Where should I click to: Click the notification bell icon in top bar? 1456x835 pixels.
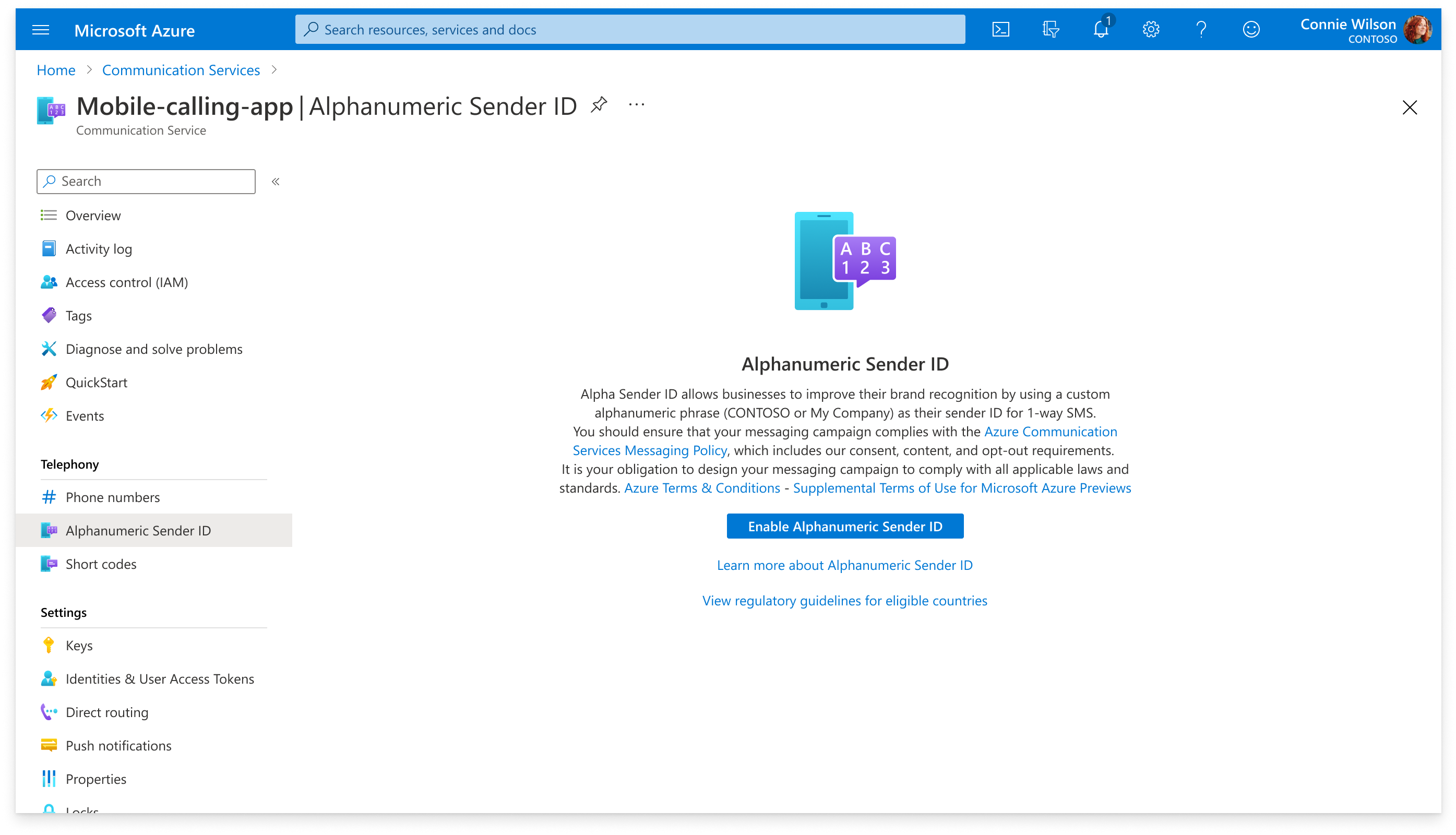coord(1100,30)
